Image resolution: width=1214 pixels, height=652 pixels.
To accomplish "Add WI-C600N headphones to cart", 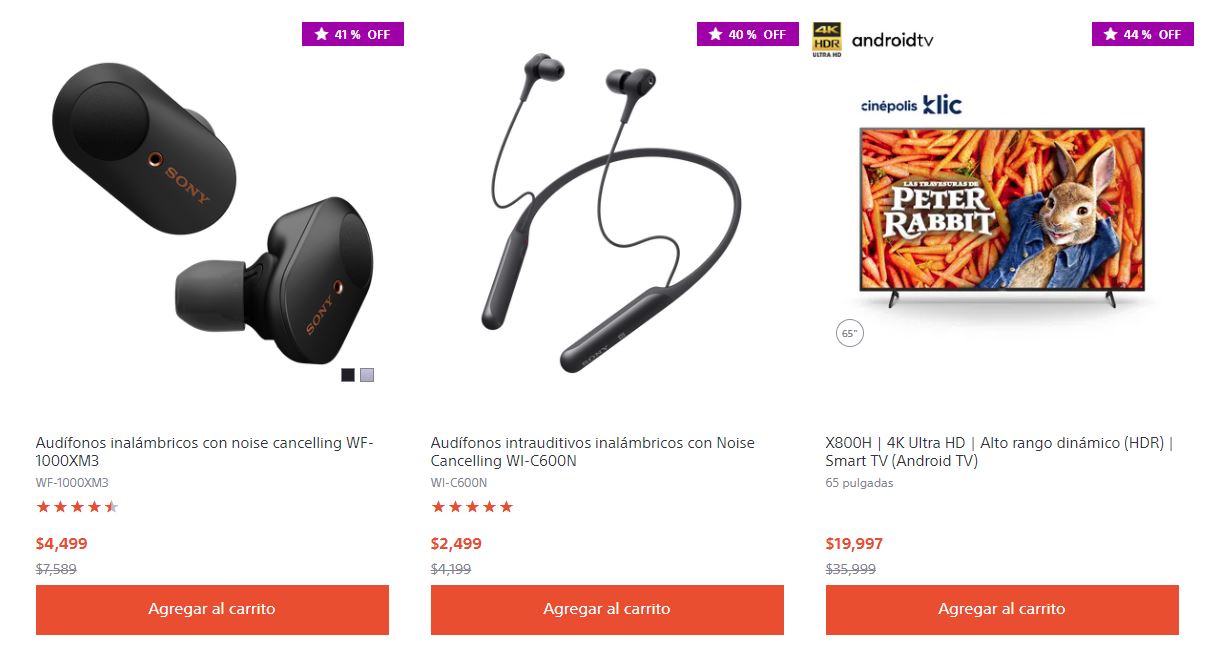I will click(607, 609).
